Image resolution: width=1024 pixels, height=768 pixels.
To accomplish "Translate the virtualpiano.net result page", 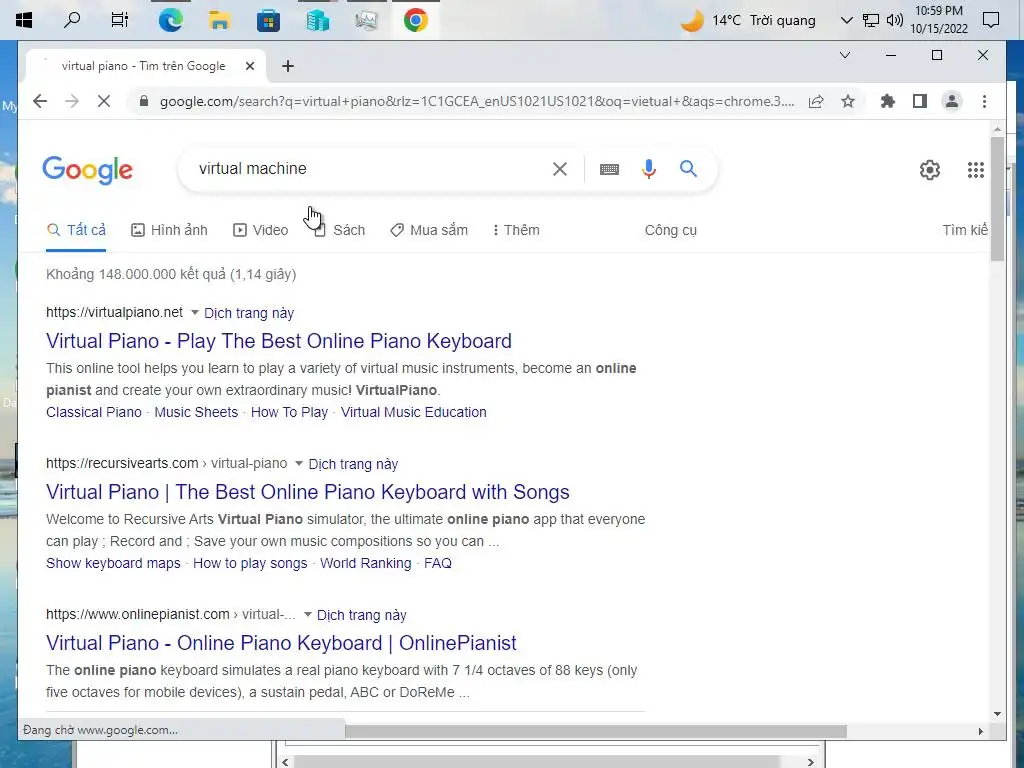I will click(249, 313).
